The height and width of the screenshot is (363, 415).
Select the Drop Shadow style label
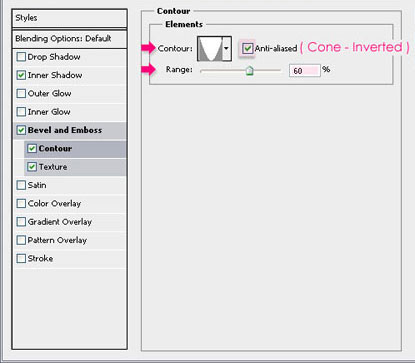(x=54, y=57)
